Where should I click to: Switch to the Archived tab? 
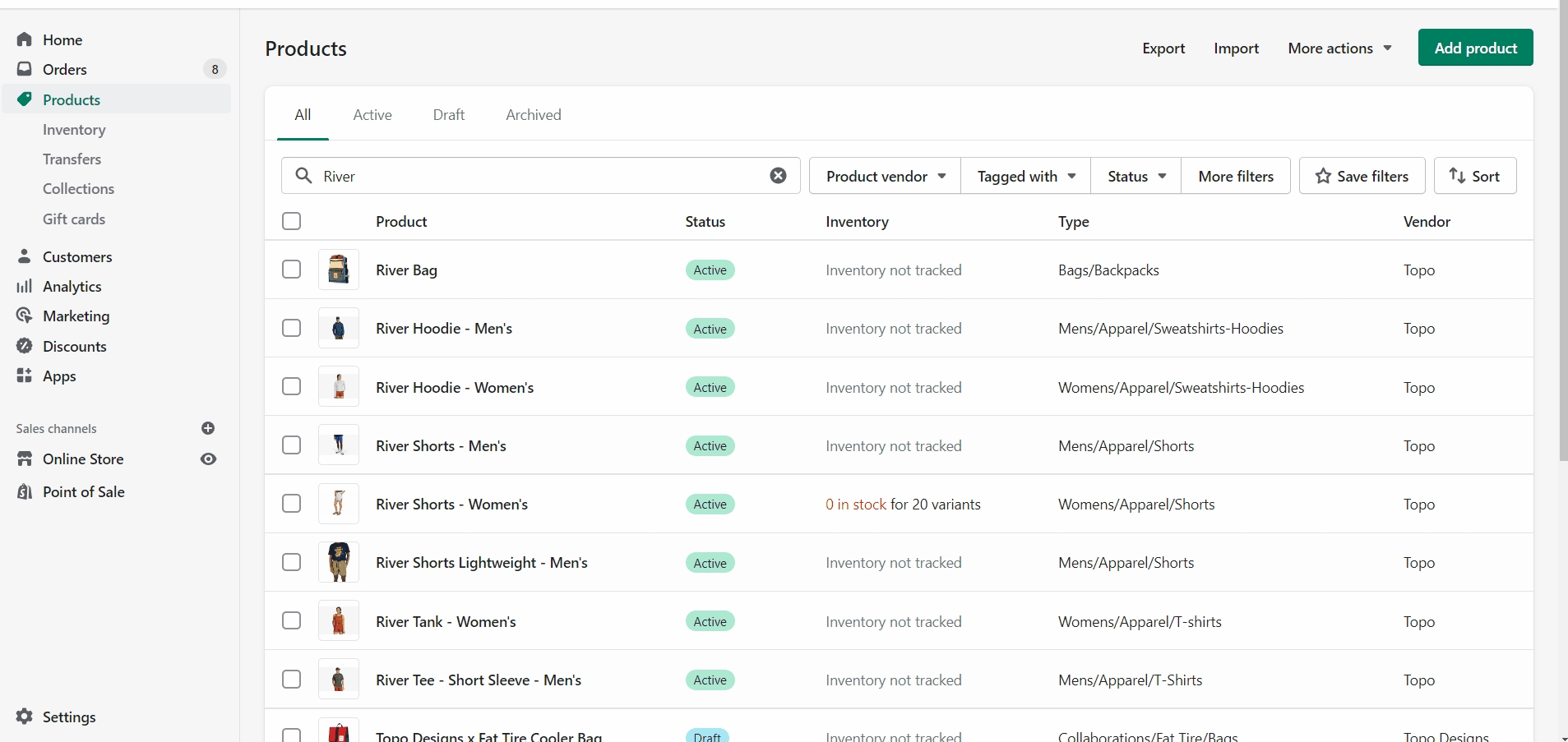(x=534, y=115)
